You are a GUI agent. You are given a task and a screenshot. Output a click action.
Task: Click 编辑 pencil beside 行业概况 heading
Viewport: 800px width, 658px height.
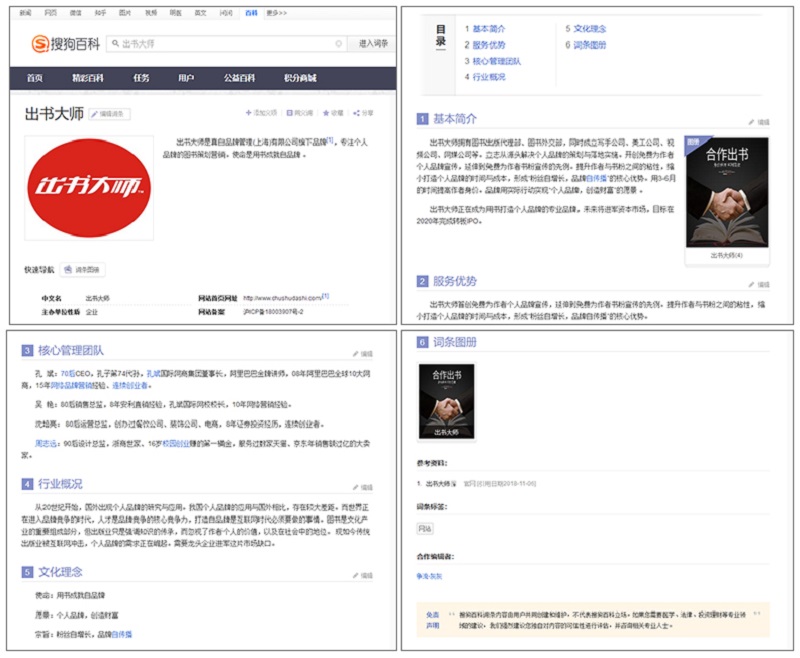(x=356, y=487)
